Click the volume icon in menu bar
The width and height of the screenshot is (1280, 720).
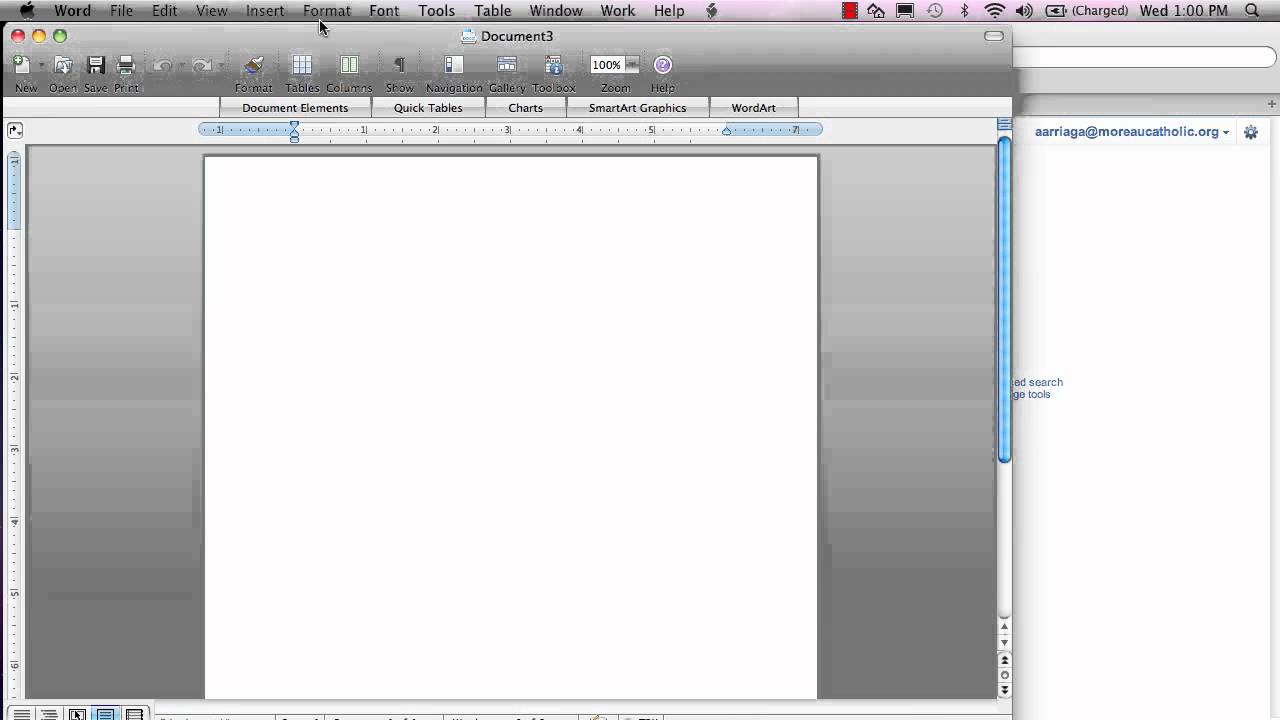pyautogui.click(x=1023, y=11)
